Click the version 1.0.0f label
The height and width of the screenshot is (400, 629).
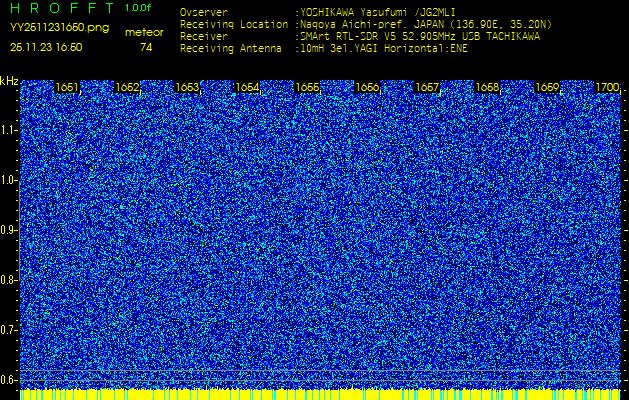click(138, 8)
